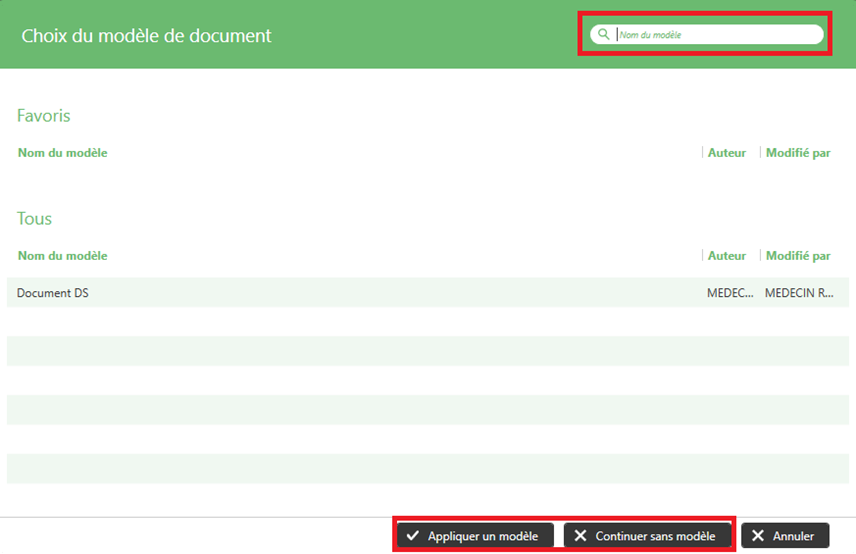Click the 'MEDECIN R...' modified-by cell
This screenshot has width=856, height=554.
click(798, 293)
